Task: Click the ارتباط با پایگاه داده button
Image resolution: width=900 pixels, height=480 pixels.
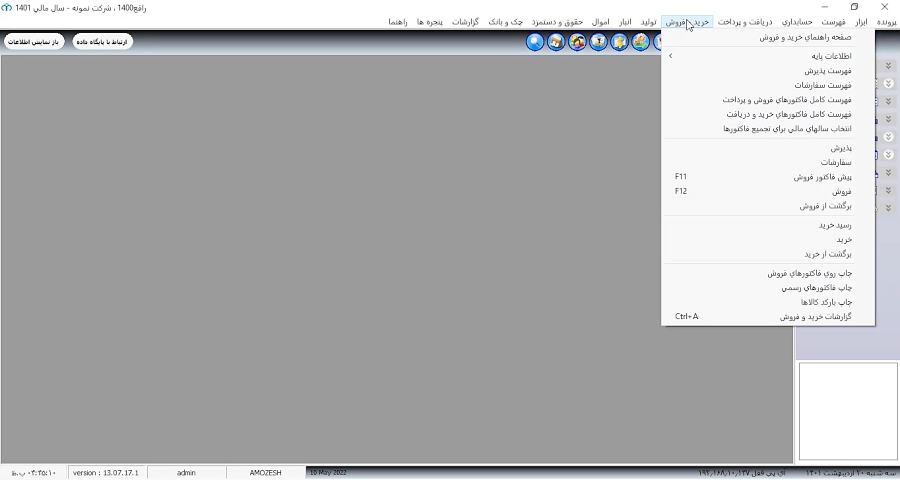Action: pos(103,42)
